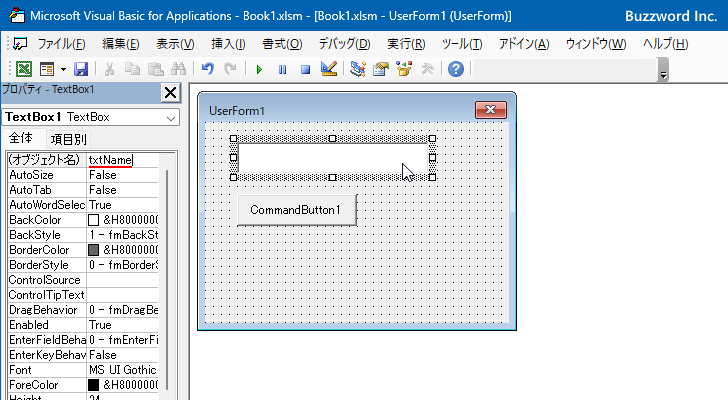
Task: Open Find with binoculars icon
Action: click(x=178, y=69)
